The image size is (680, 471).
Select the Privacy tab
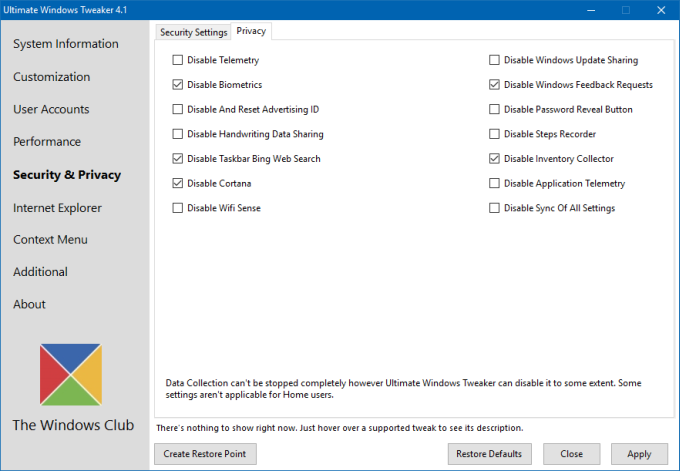251,31
